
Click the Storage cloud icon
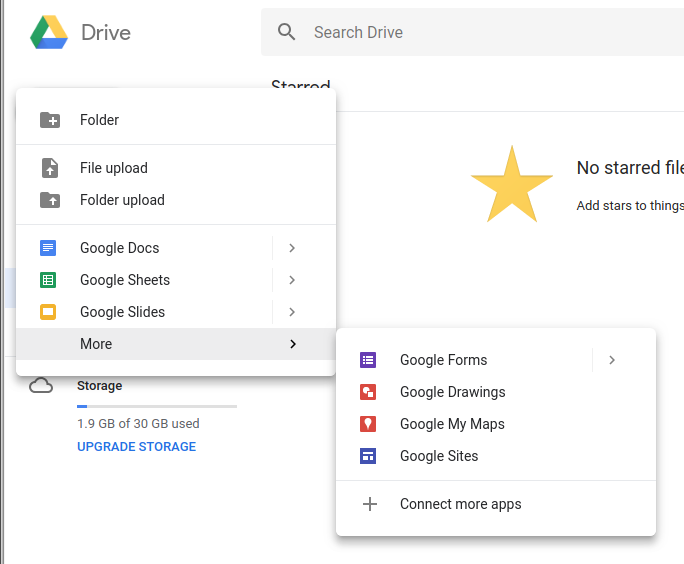pos(41,386)
